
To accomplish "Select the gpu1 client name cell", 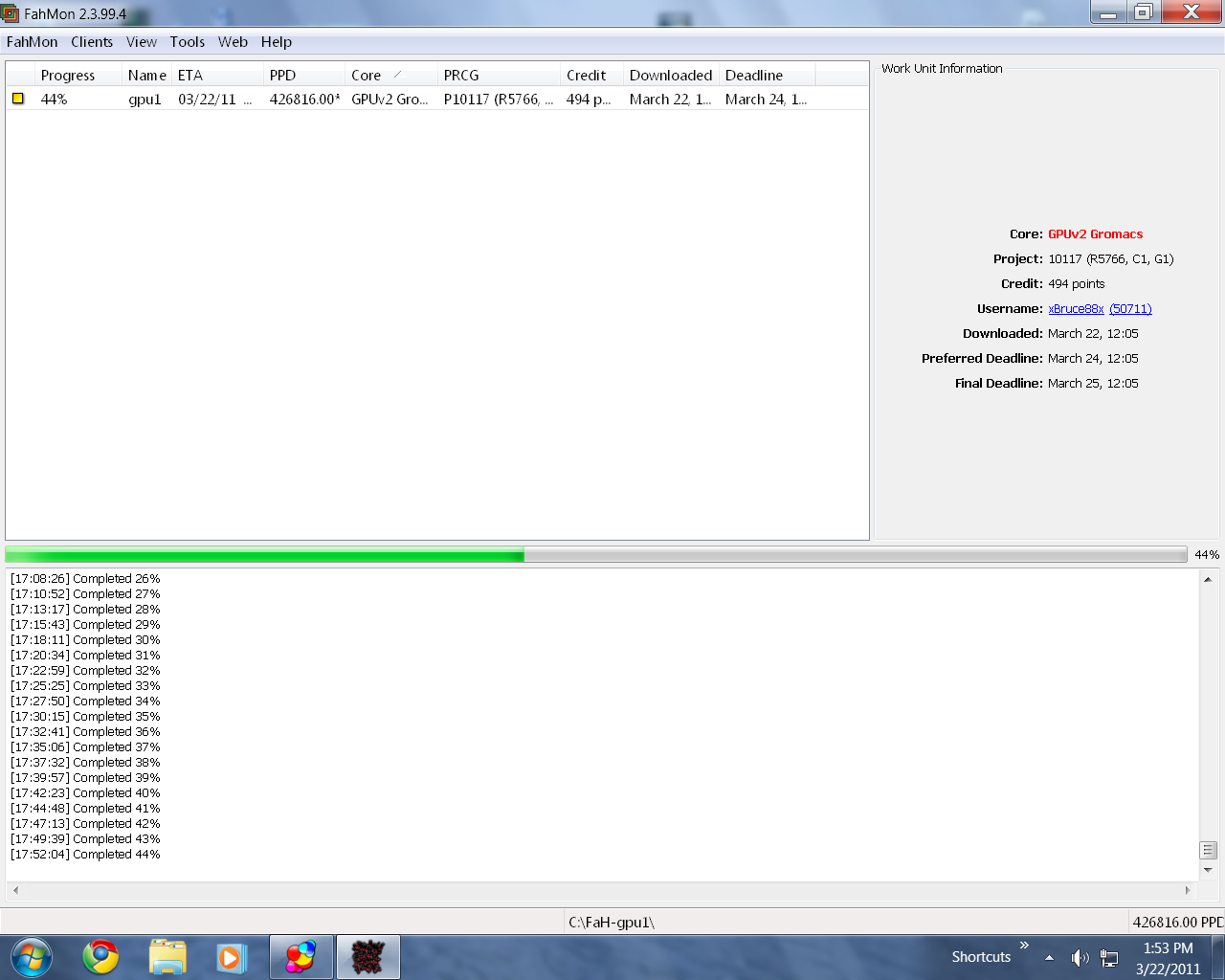I will tap(145, 100).
